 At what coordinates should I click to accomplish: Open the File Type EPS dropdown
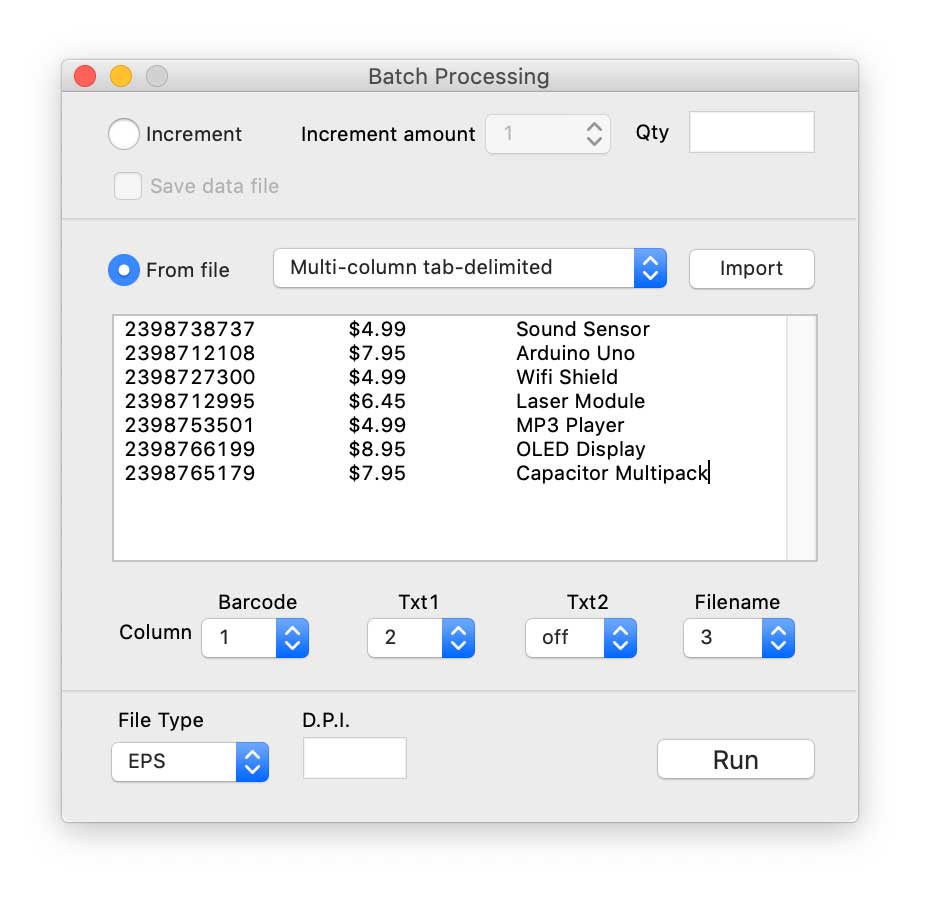click(x=190, y=762)
